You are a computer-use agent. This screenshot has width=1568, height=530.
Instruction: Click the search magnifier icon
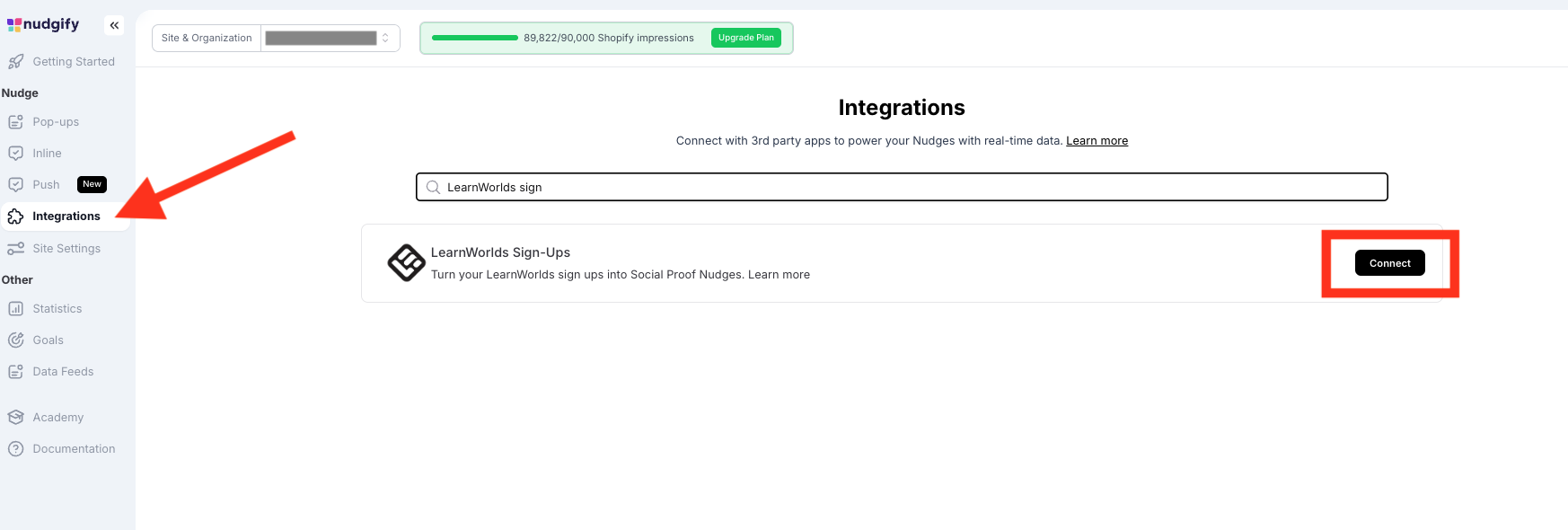click(x=433, y=187)
